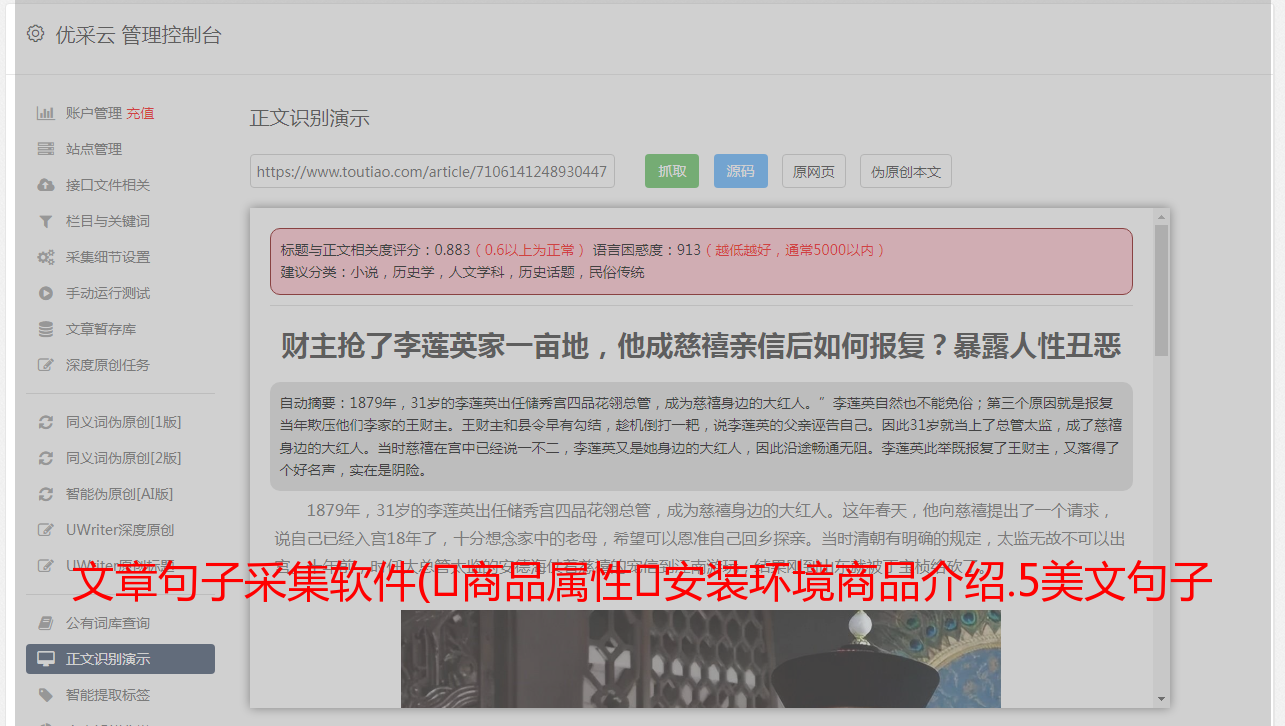
Task: Select the active 正文识别演示 menu item
Action: point(120,659)
